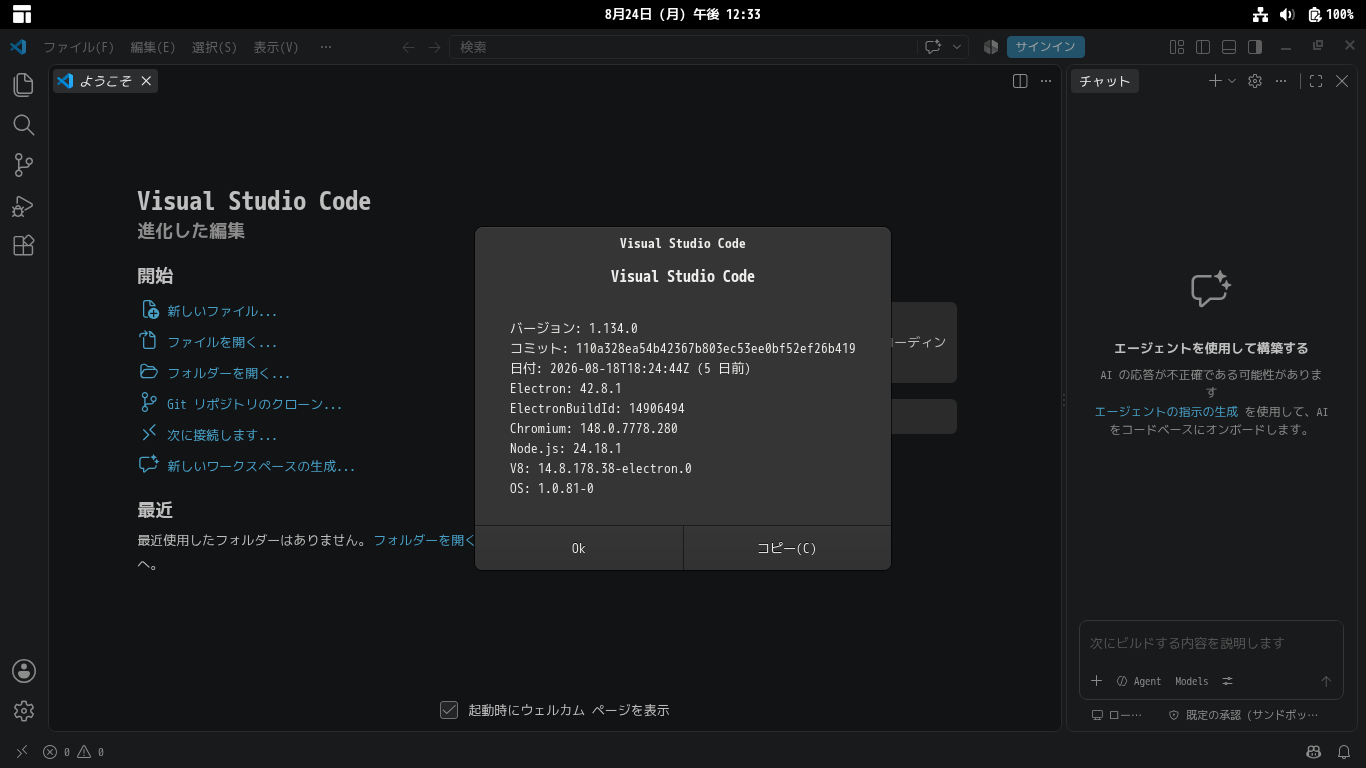This screenshot has height=768, width=1366.
Task: Click エージェントの指示の生成 link in chat
Action: click(1166, 411)
